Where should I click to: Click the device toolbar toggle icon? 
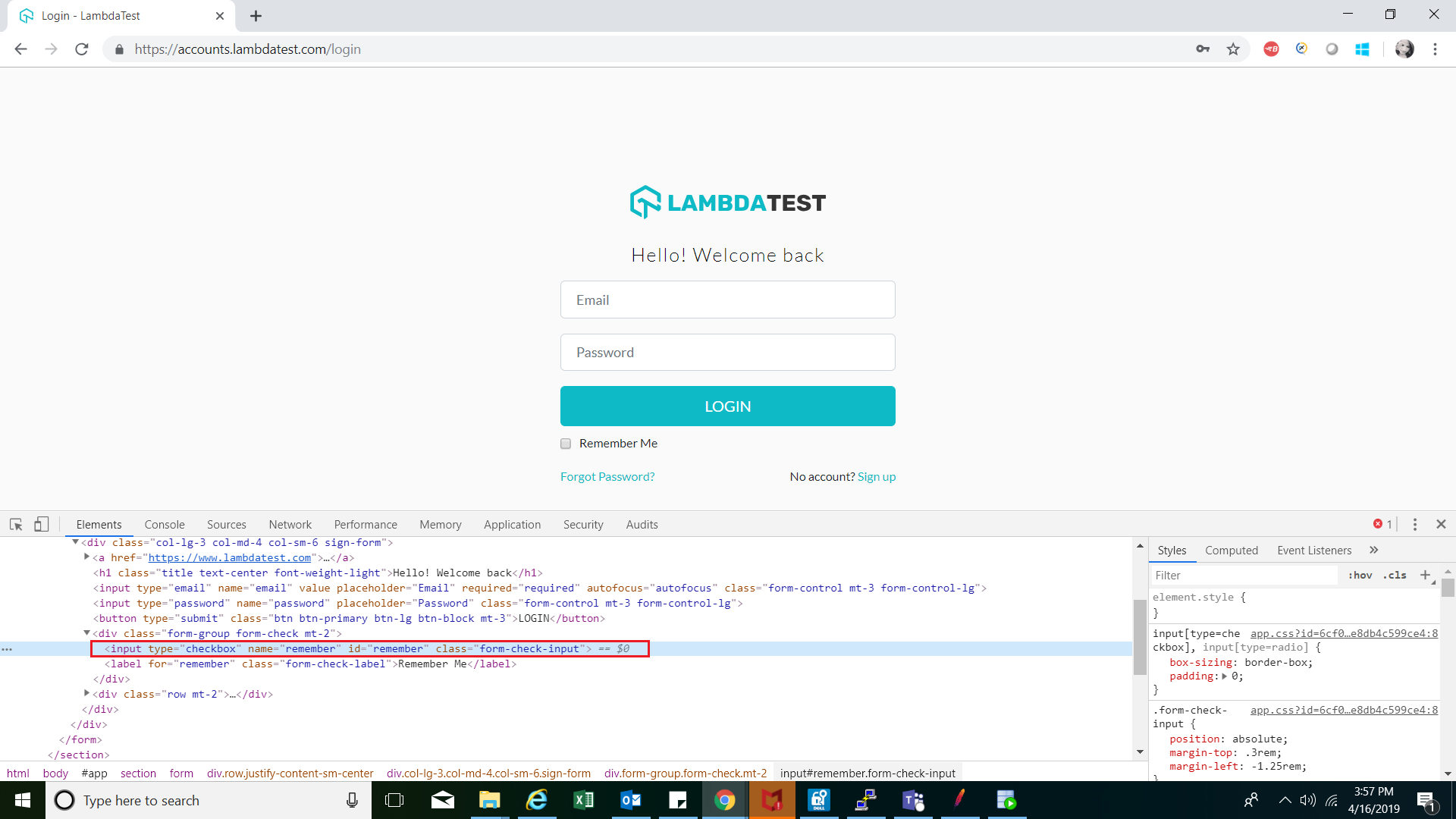[x=40, y=523]
